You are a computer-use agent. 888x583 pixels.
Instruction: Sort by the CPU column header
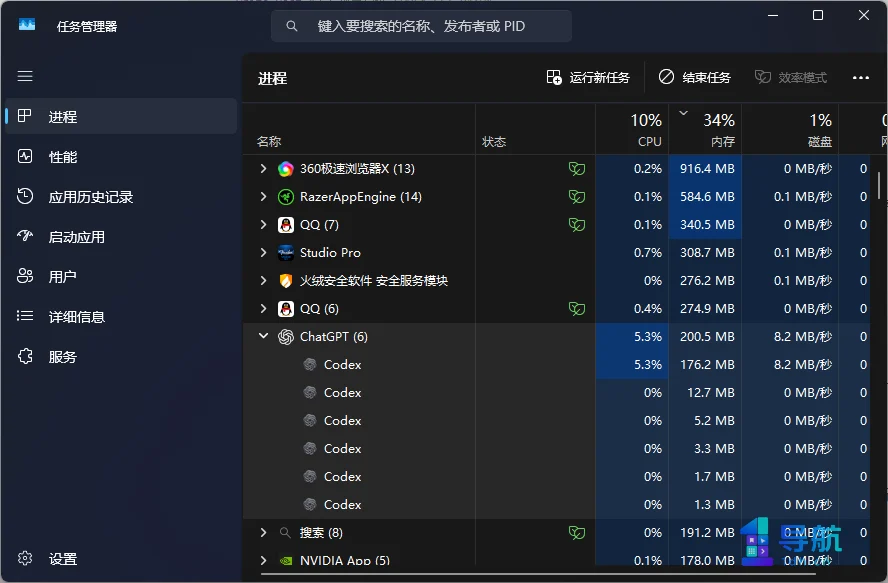click(x=632, y=129)
